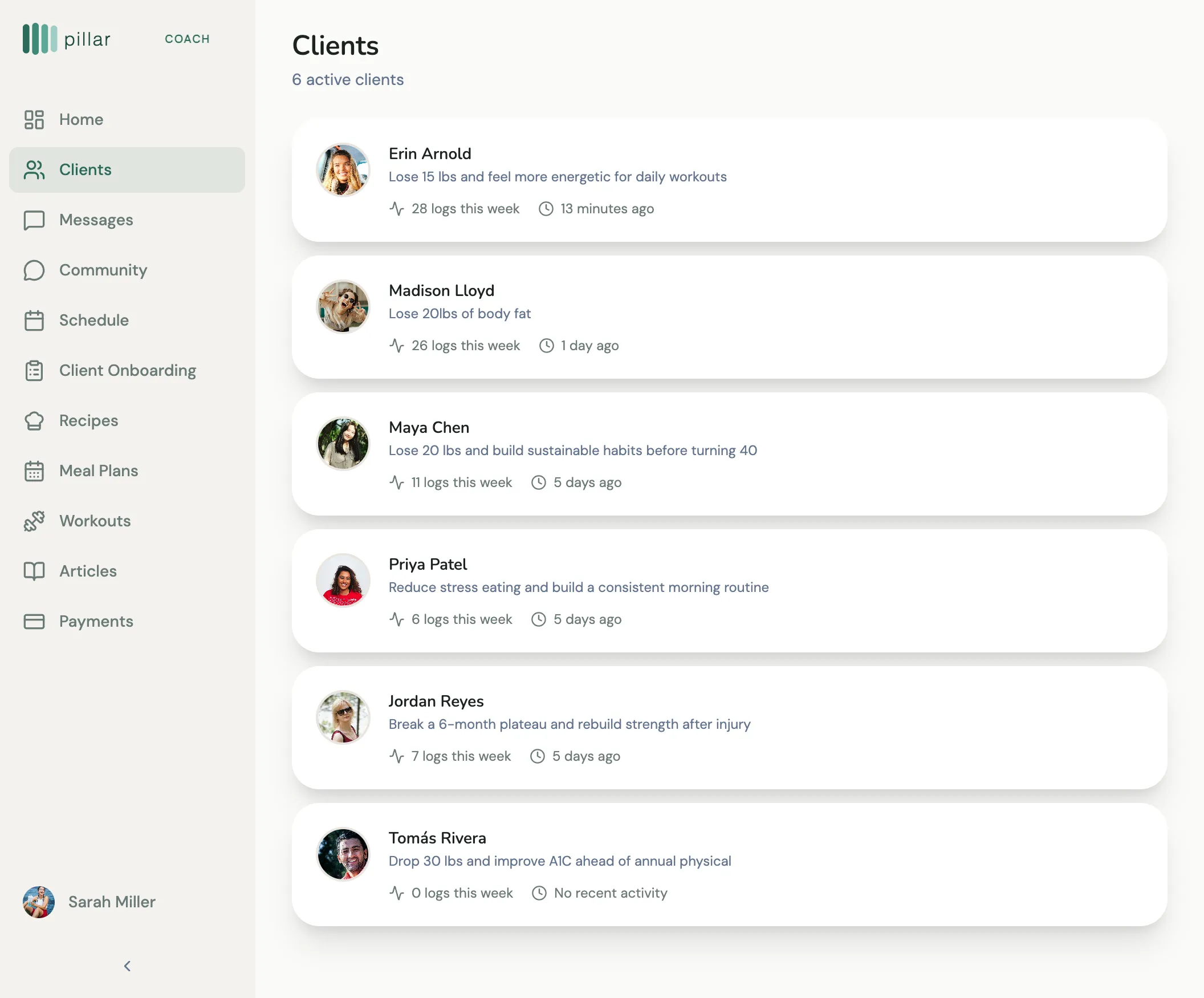Navigate to Schedule
This screenshot has height=998, width=1204.
tap(127, 321)
